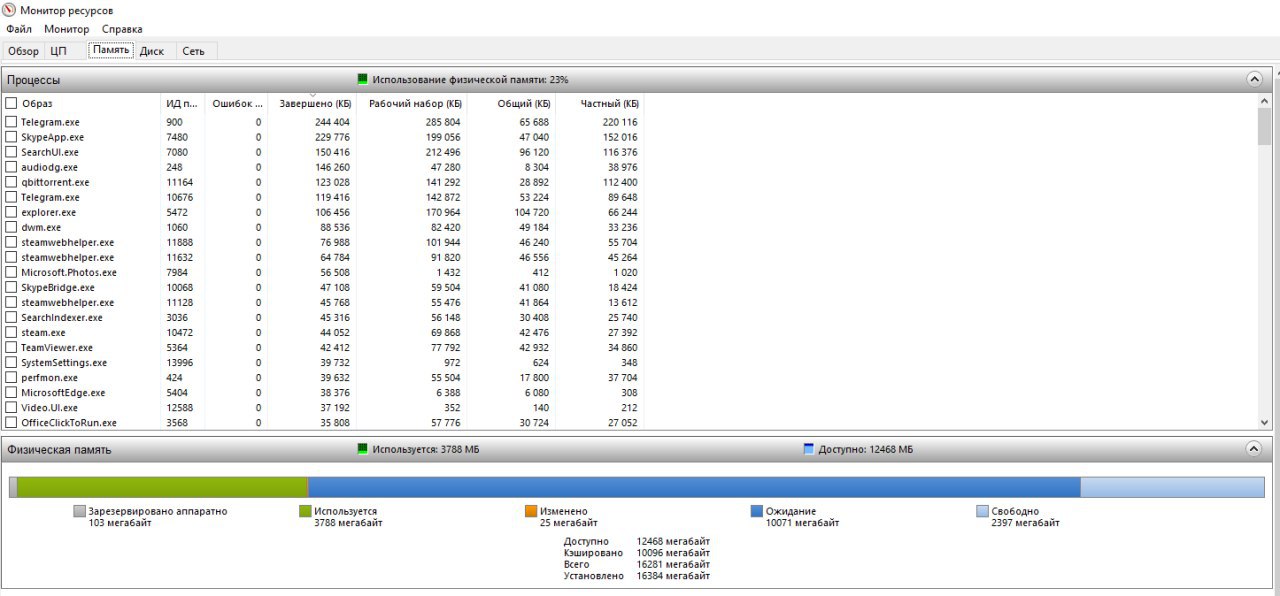Image resolution: width=1280 pixels, height=596 pixels.
Task: Click PID value 11128 of steamwebhelper.exe
Action: tap(180, 302)
